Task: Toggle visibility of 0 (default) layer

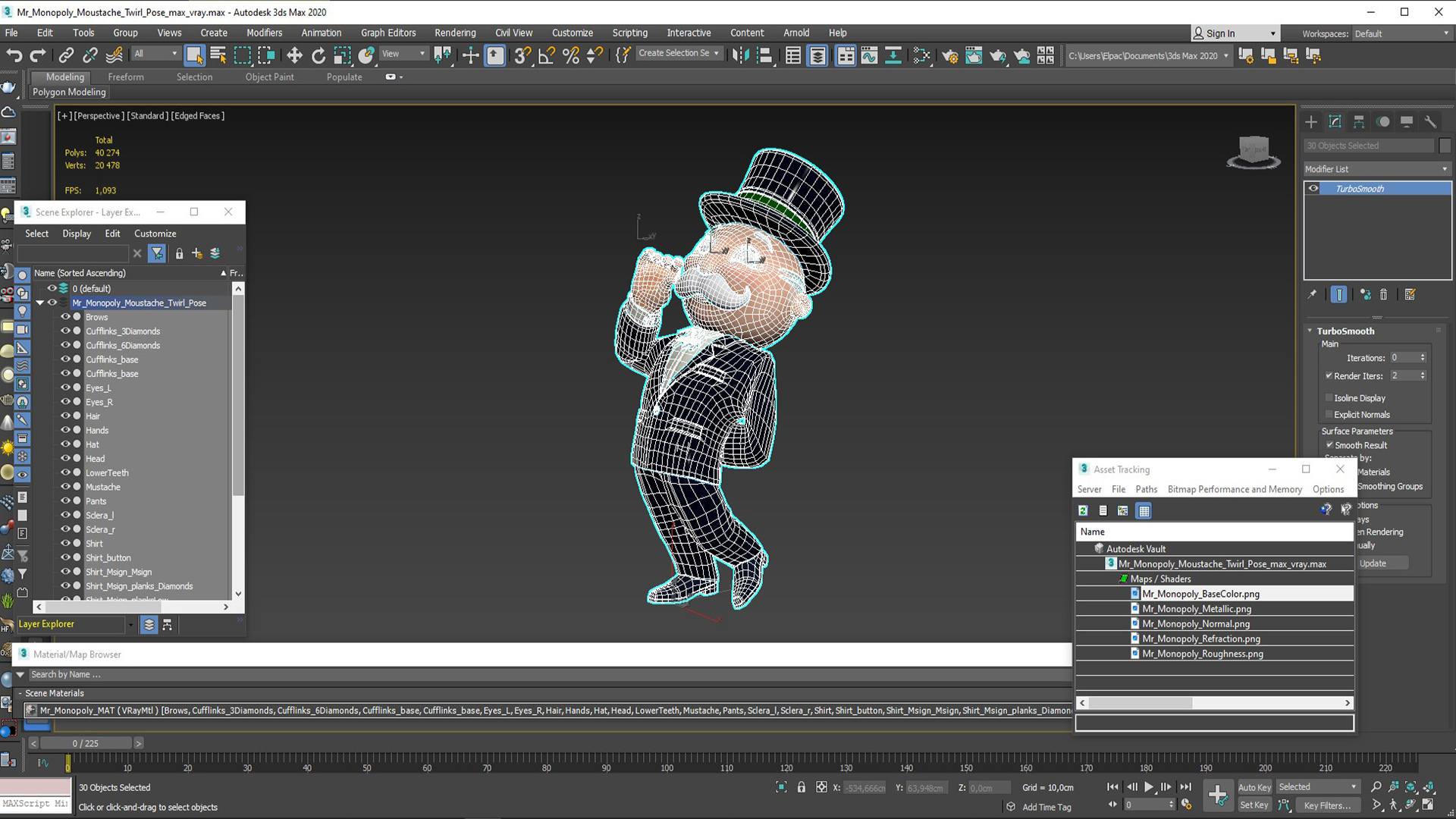Action: [52, 288]
